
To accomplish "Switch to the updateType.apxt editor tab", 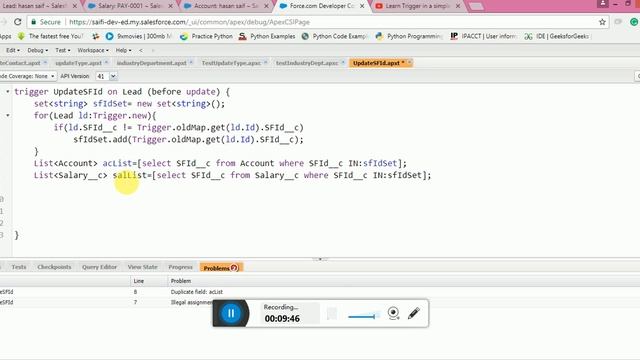I will pyautogui.click(x=78, y=63).
